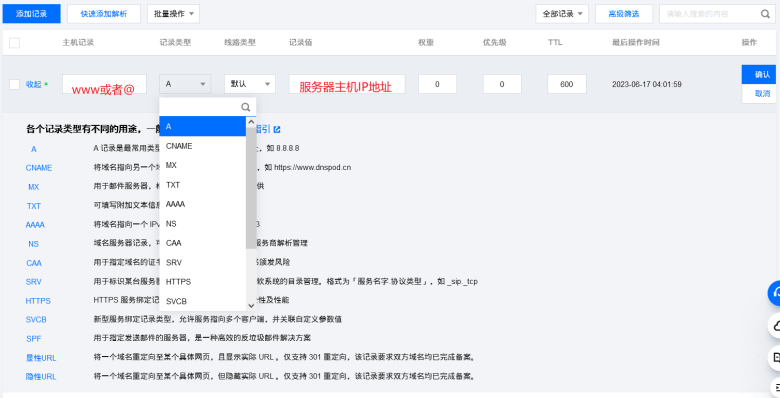
Task: Open the 记录类型 dropdown showing A
Action: 185,84
